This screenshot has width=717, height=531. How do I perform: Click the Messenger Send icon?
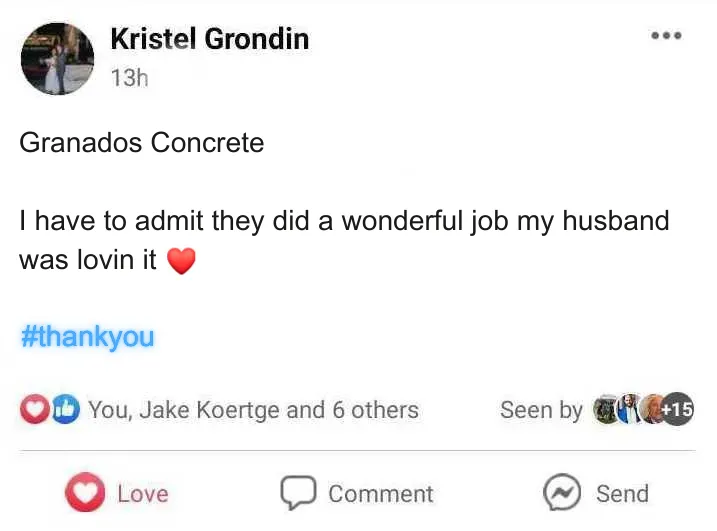(x=562, y=493)
